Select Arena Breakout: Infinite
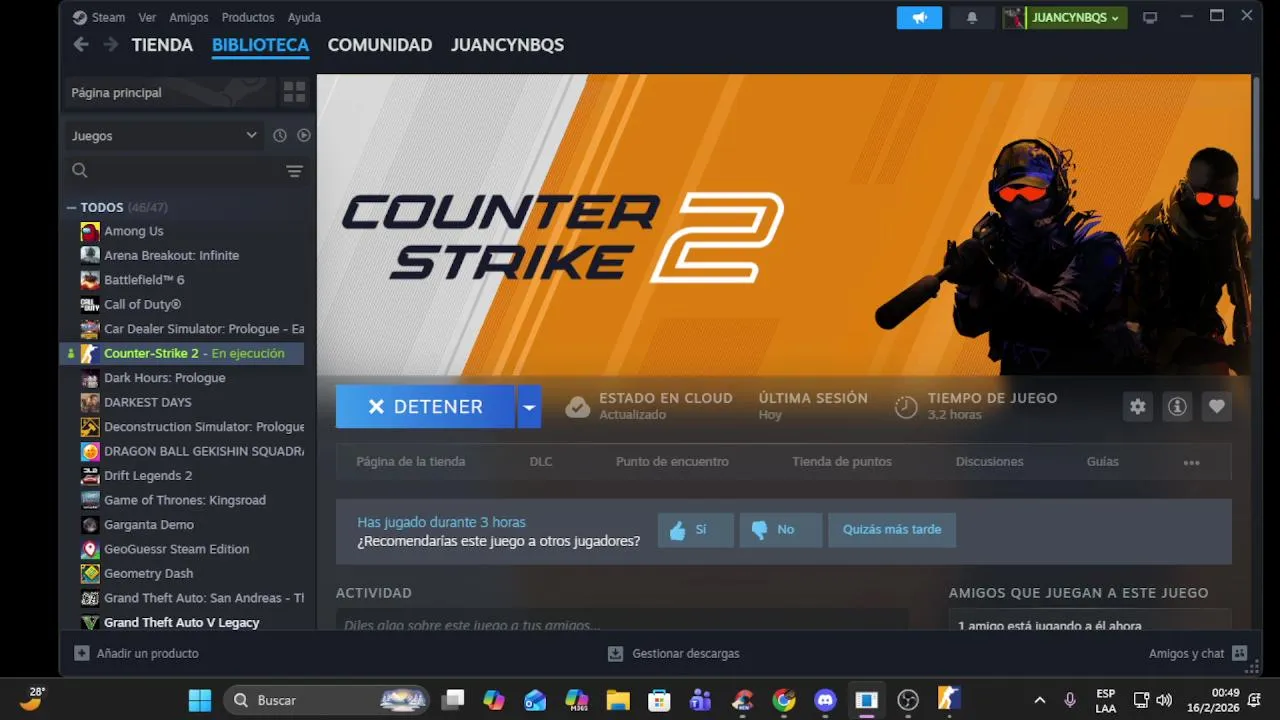 click(182, 256)
